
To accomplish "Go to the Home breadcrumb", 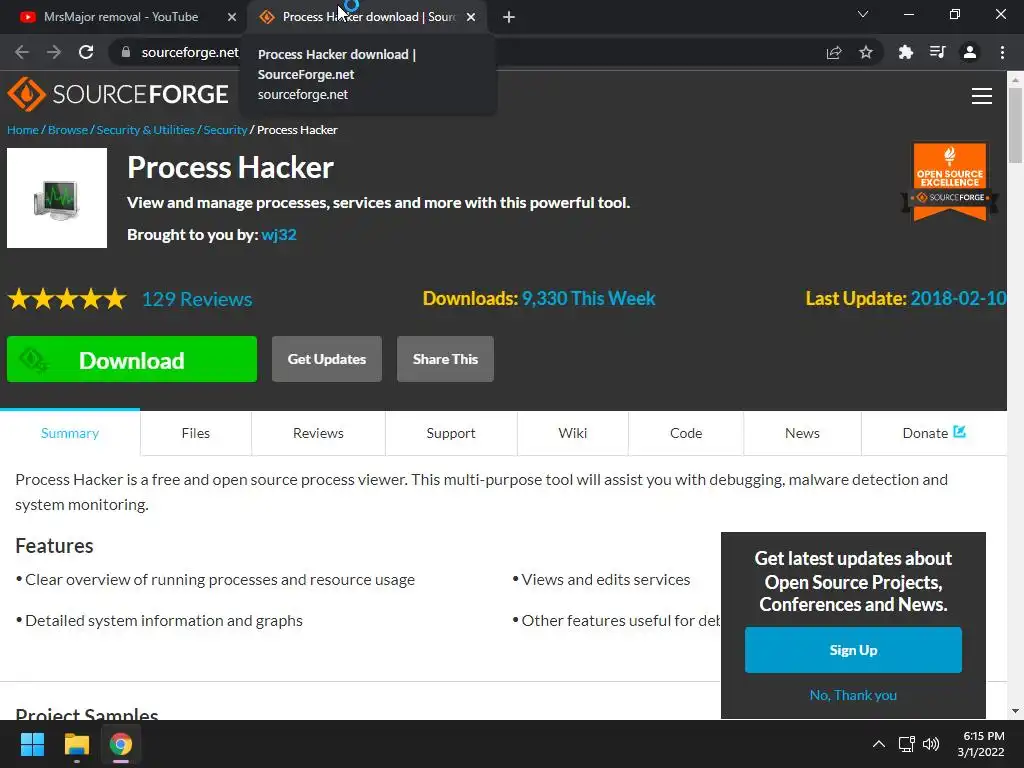I will [x=23, y=130].
